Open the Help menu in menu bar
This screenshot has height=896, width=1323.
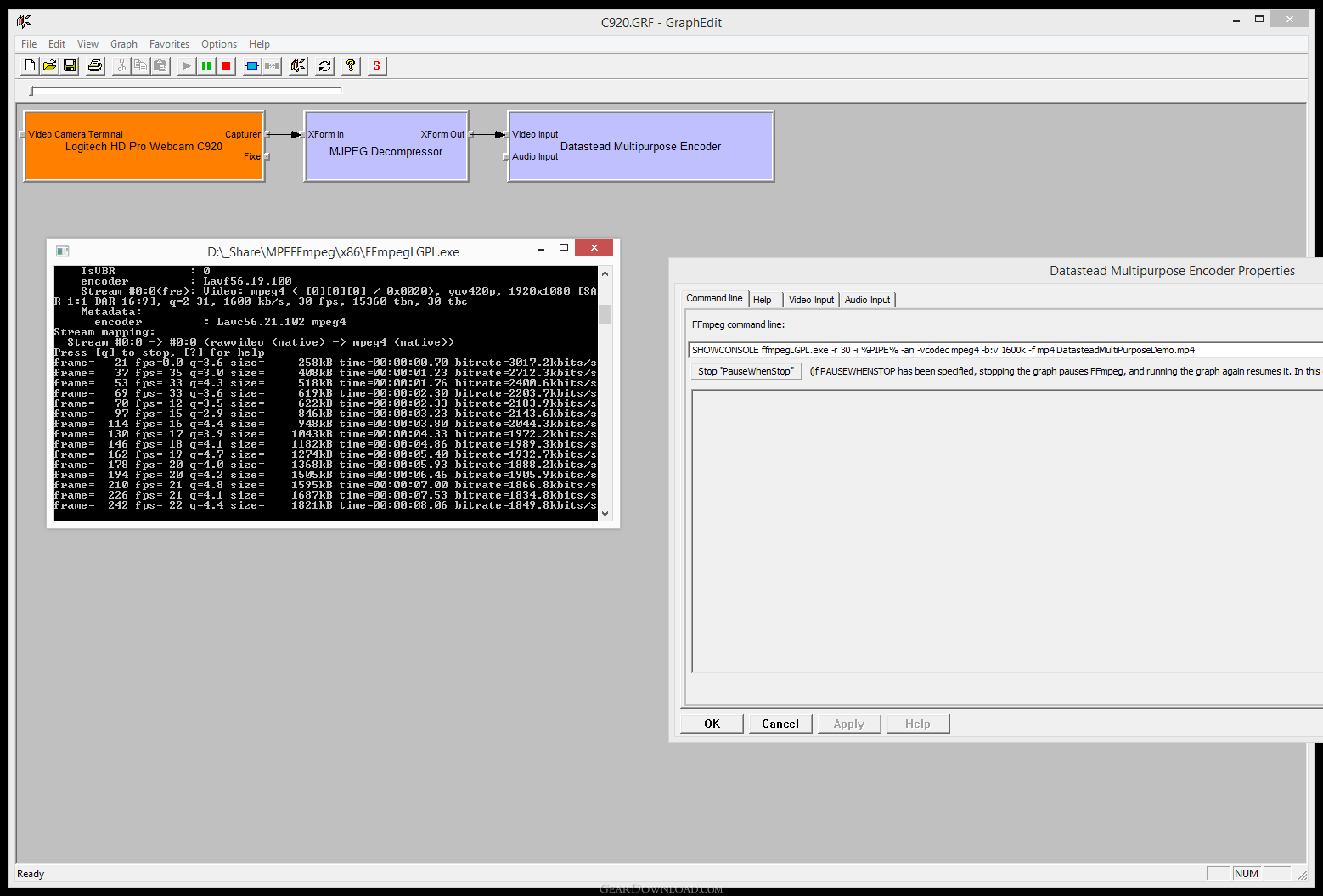(x=259, y=44)
